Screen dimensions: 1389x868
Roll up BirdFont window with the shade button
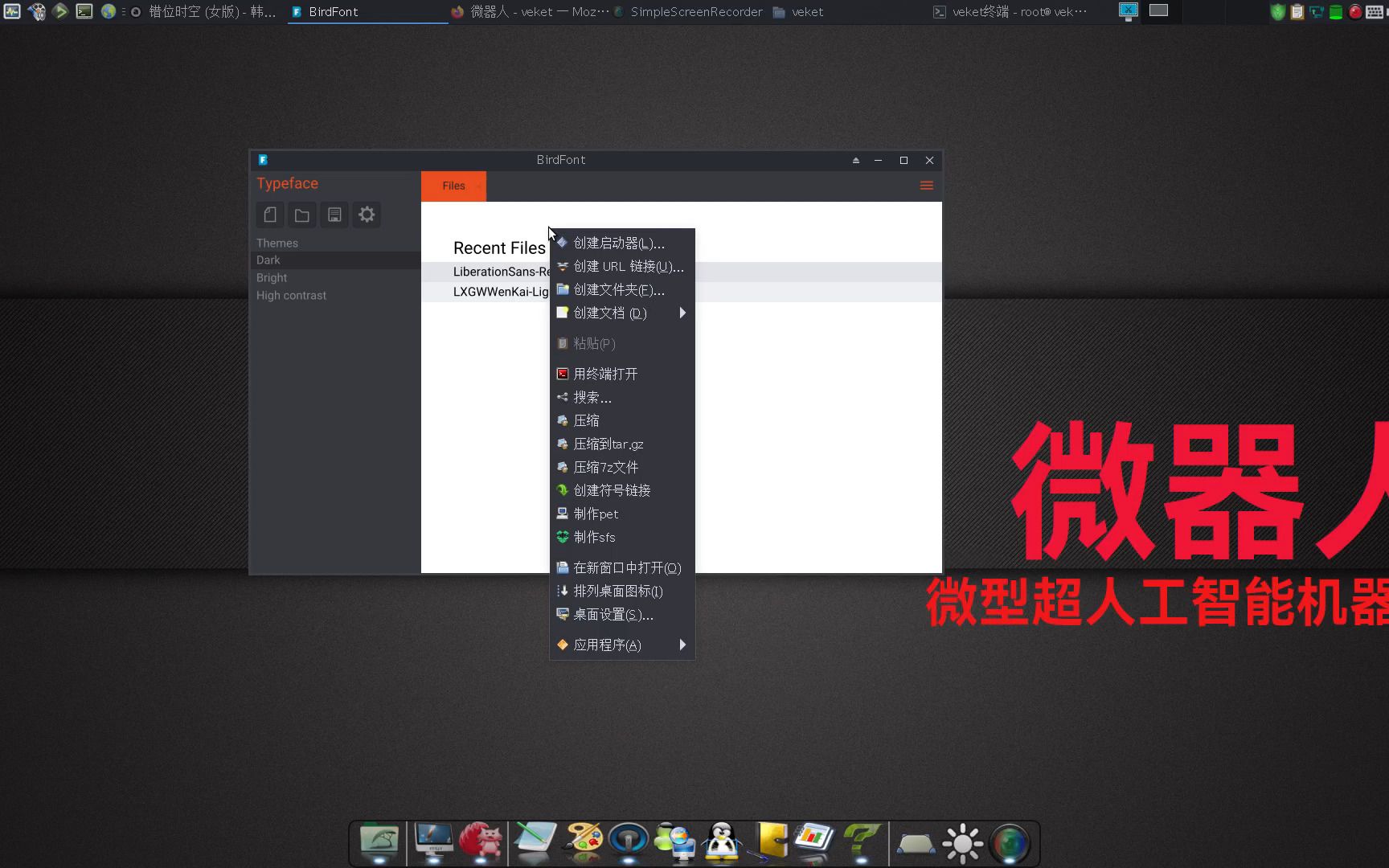855,160
